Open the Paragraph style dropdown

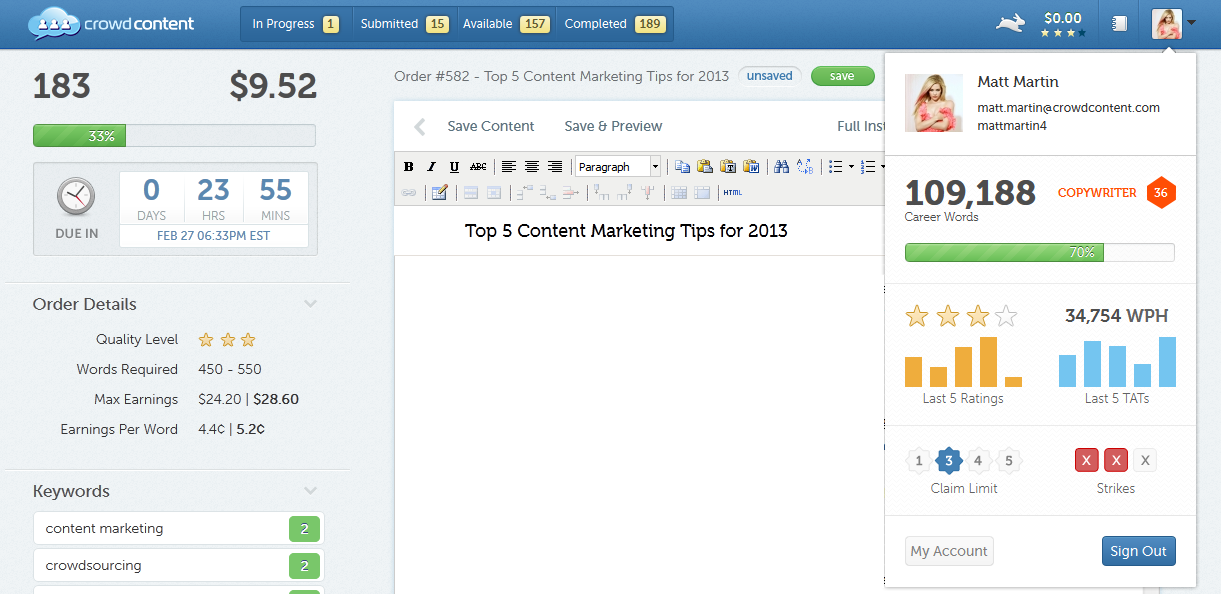(654, 166)
